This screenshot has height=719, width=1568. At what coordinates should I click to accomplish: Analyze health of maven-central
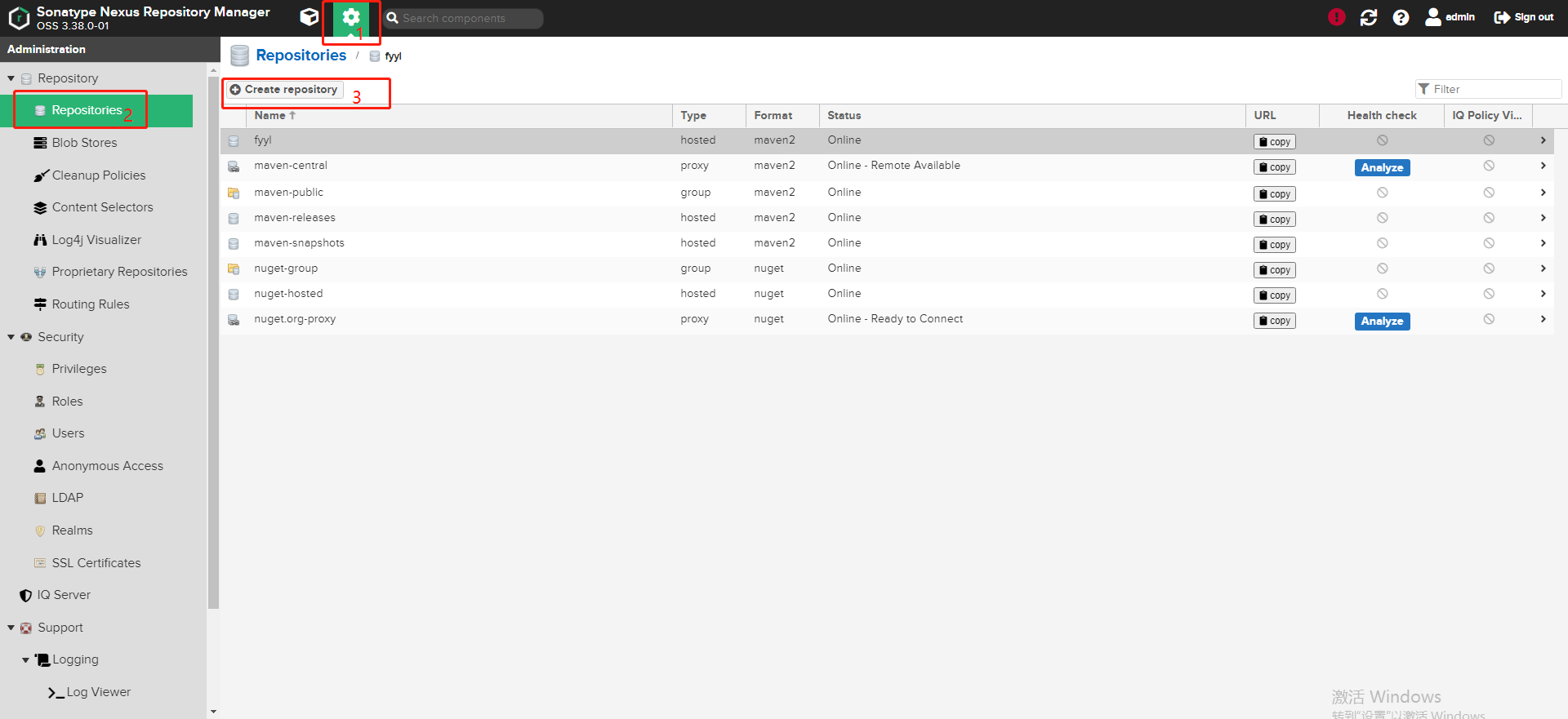pos(1382,167)
